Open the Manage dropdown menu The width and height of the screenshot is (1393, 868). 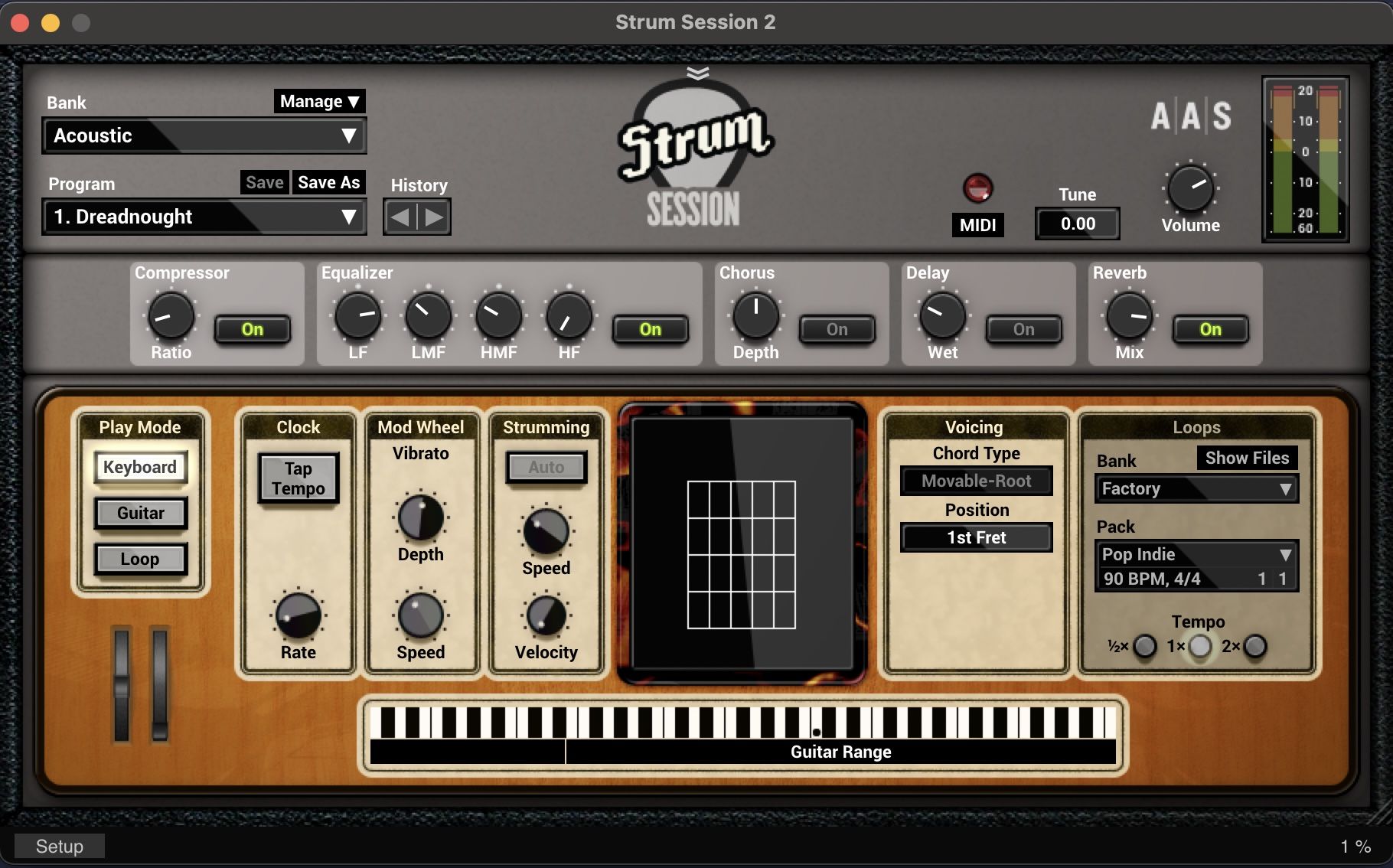[319, 101]
